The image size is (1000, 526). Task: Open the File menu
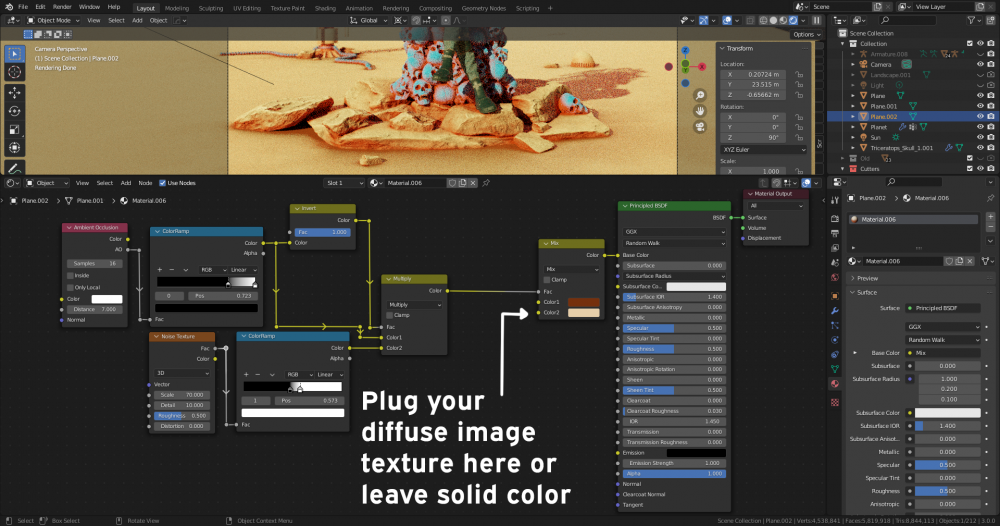coord(23,7)
